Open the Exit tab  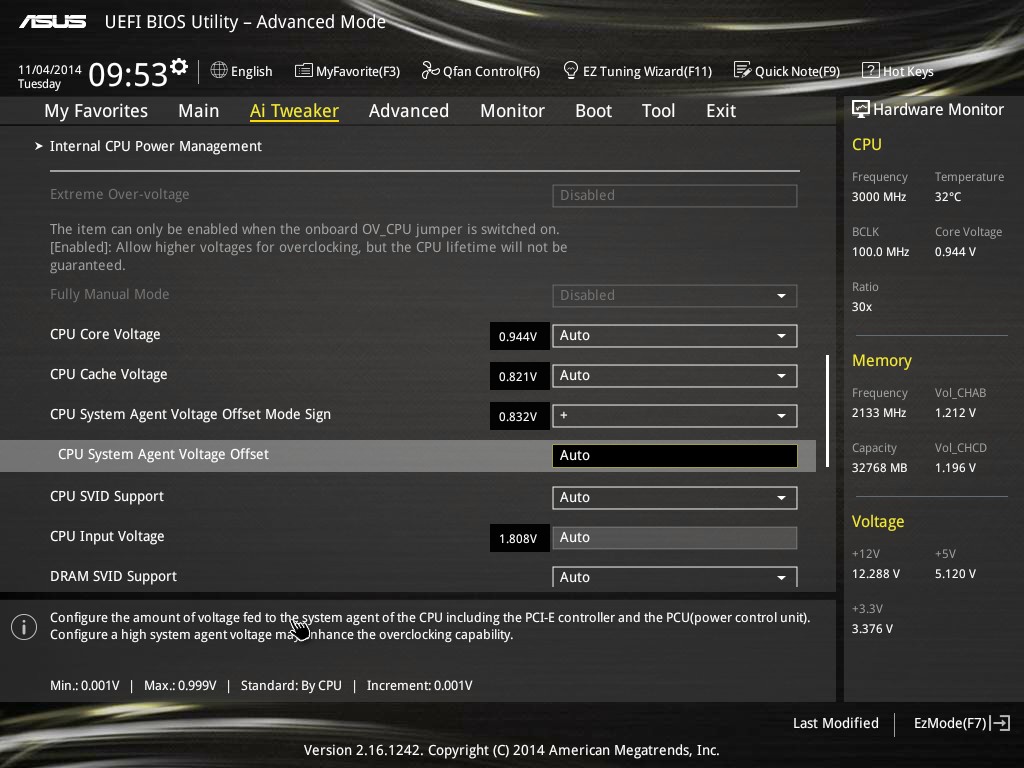721,111
